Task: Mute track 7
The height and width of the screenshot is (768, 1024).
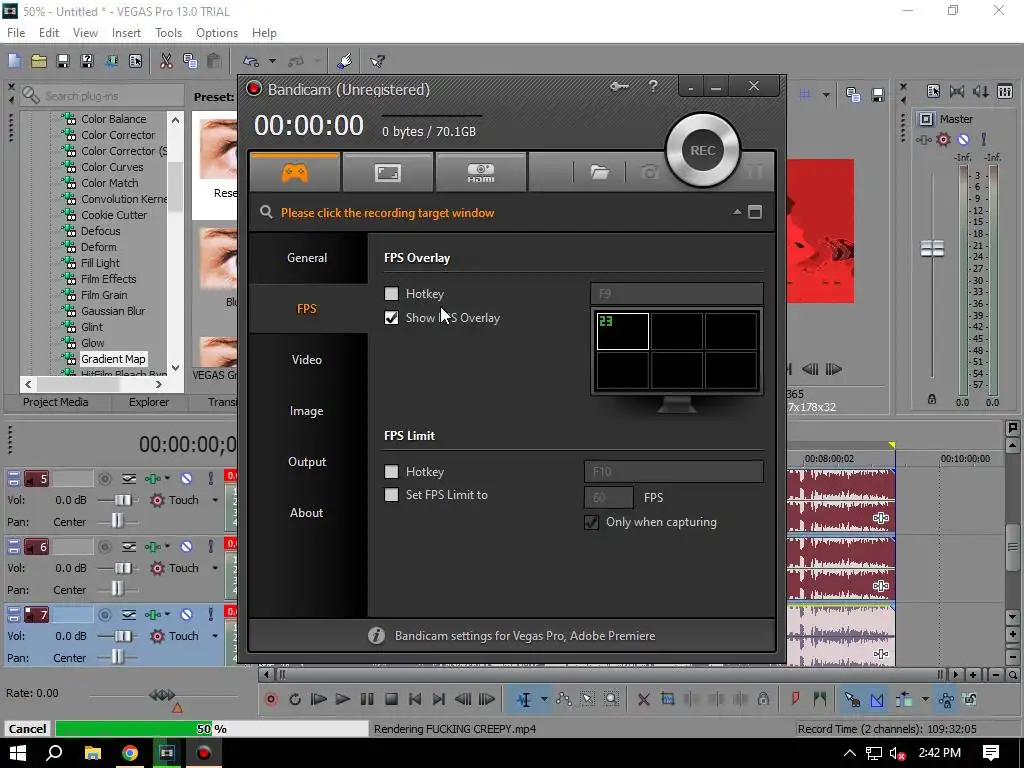Action: click(186, 615)
